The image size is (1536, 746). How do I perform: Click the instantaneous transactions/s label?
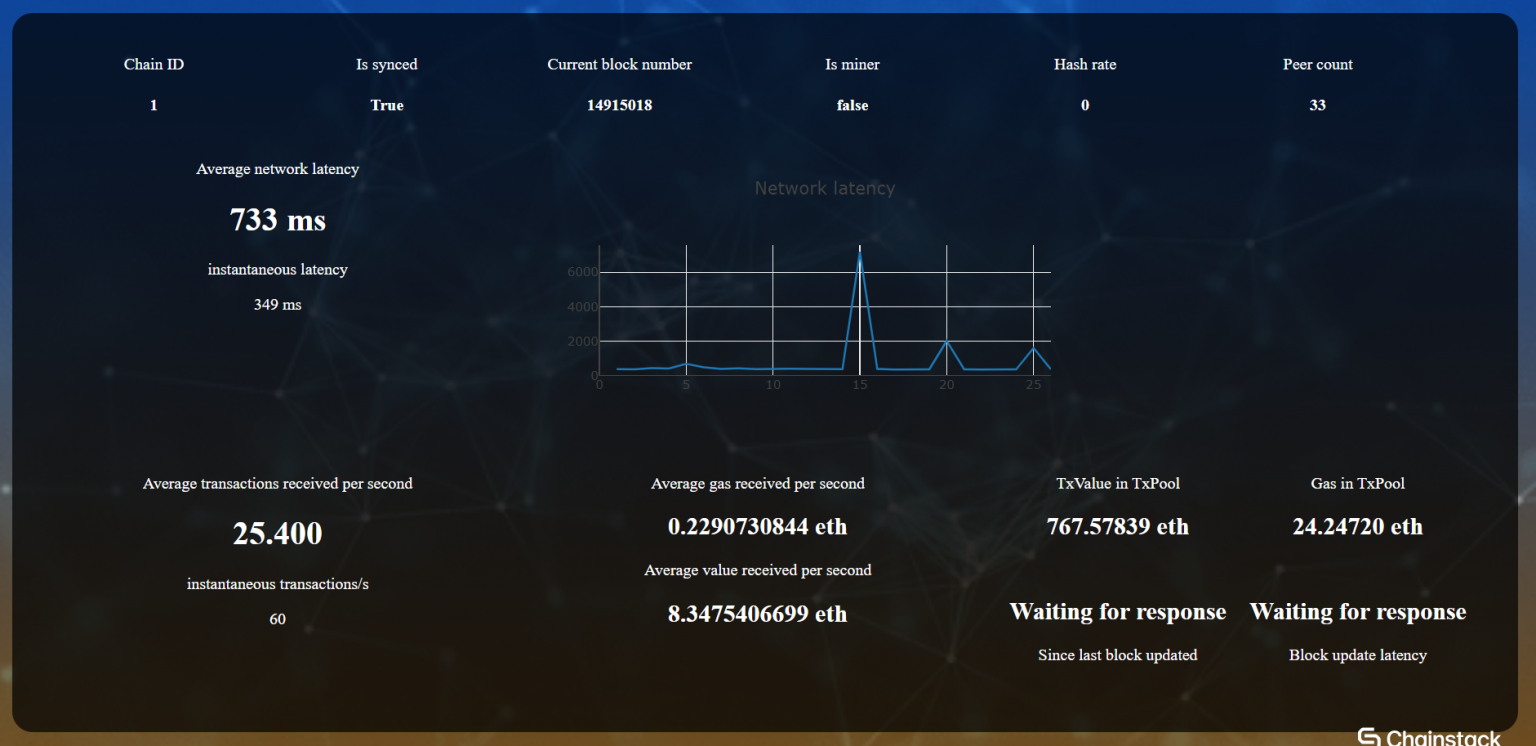point(278,583)
